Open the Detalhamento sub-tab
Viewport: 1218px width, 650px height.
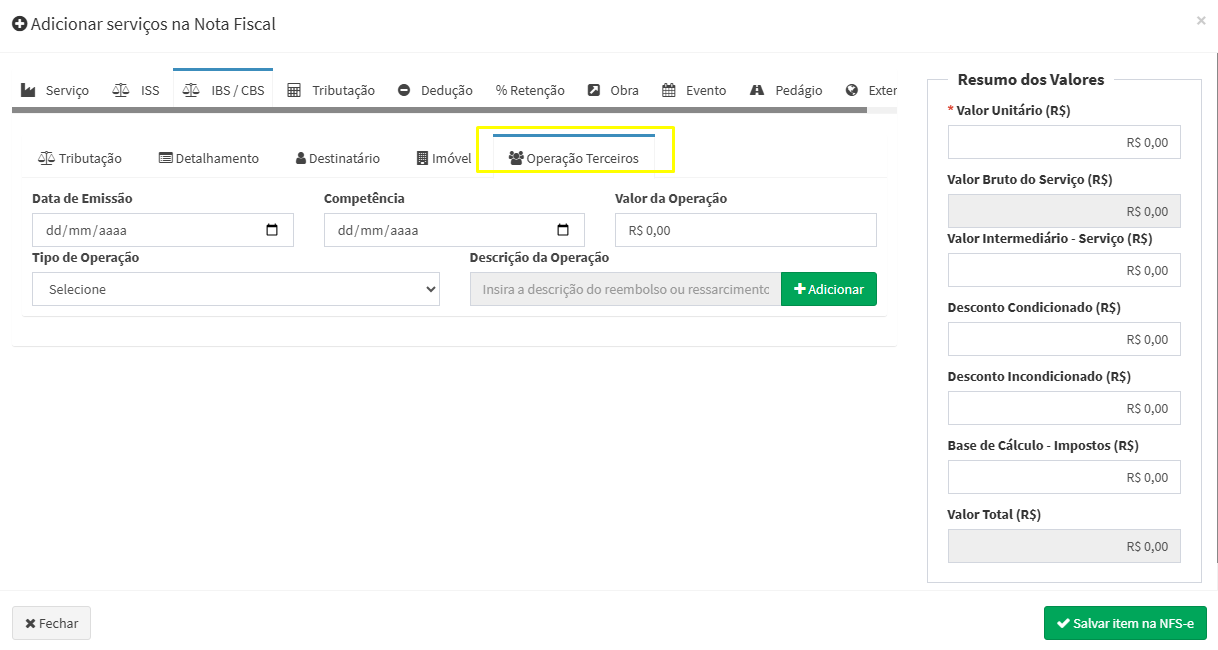[x=209, y=158]
